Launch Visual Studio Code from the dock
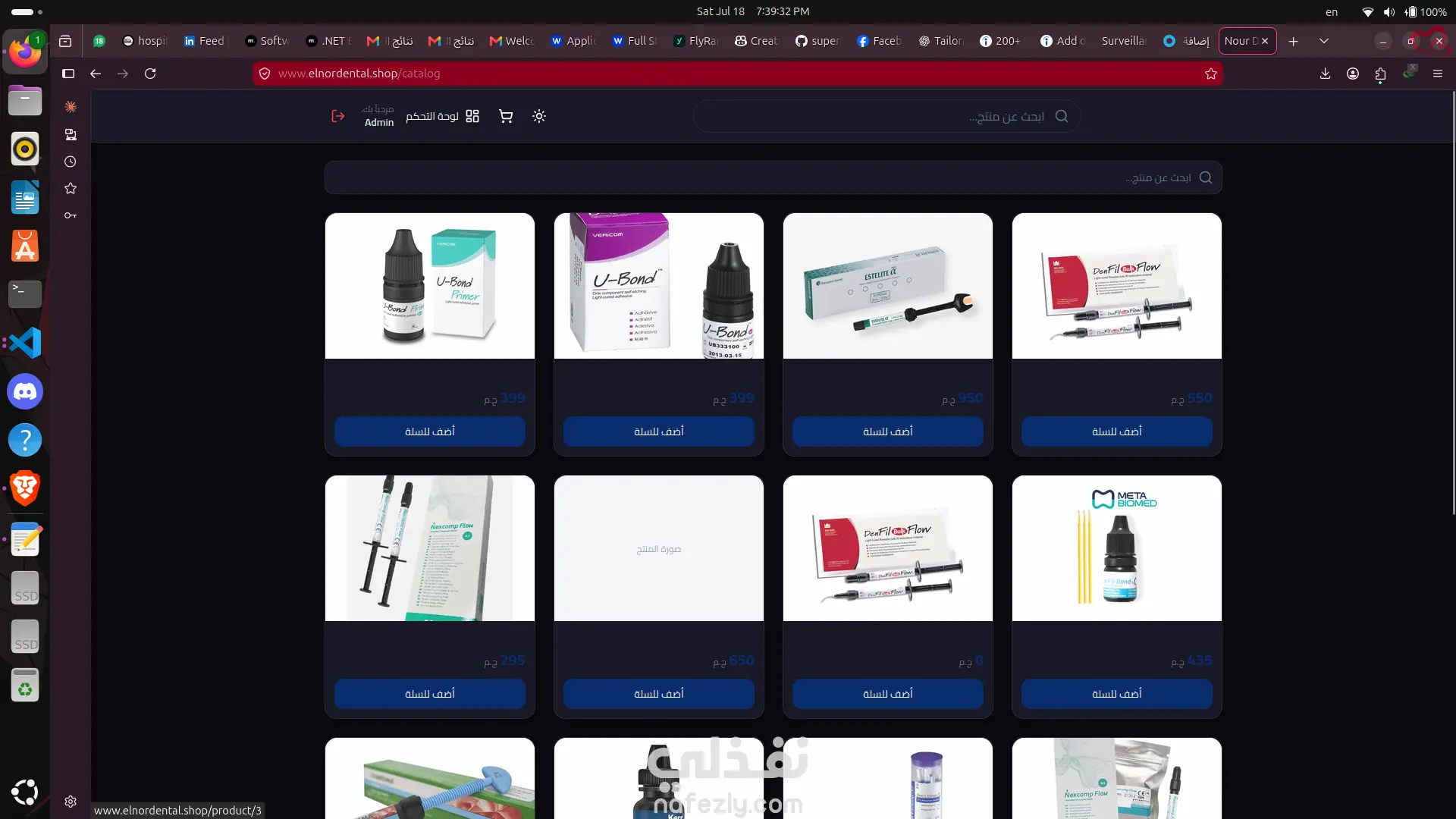Viewport: 1456px width, 819px height. point(25,343)
